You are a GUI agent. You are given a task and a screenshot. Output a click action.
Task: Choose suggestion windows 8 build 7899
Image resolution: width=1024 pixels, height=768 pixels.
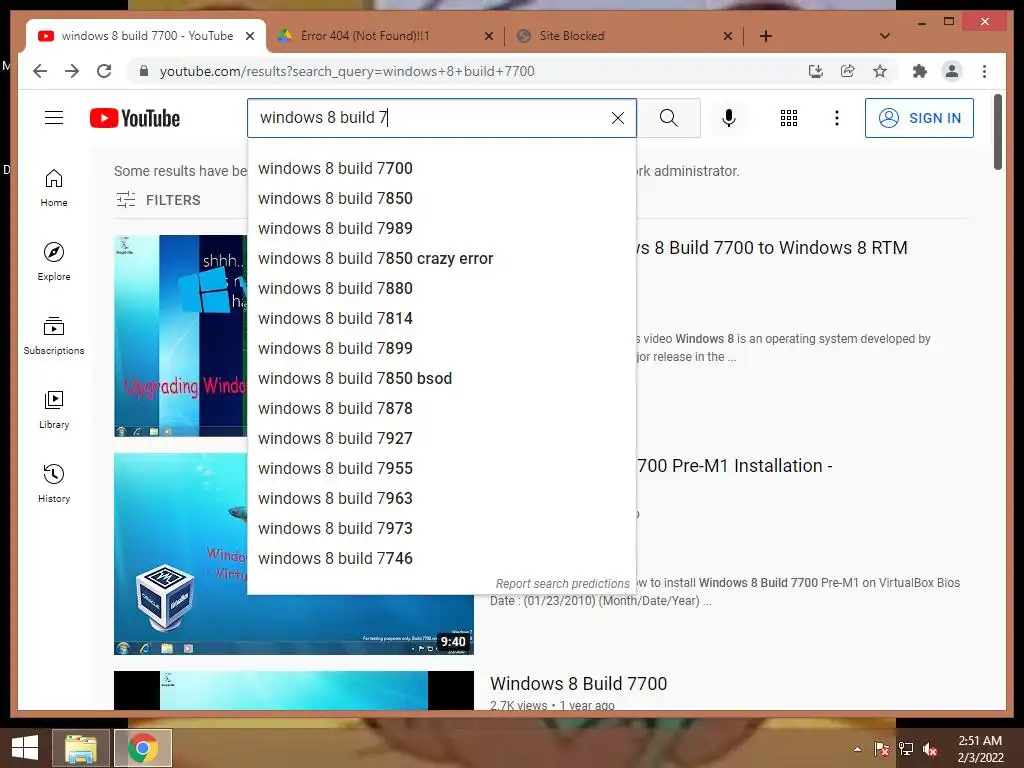click(441, 349)
